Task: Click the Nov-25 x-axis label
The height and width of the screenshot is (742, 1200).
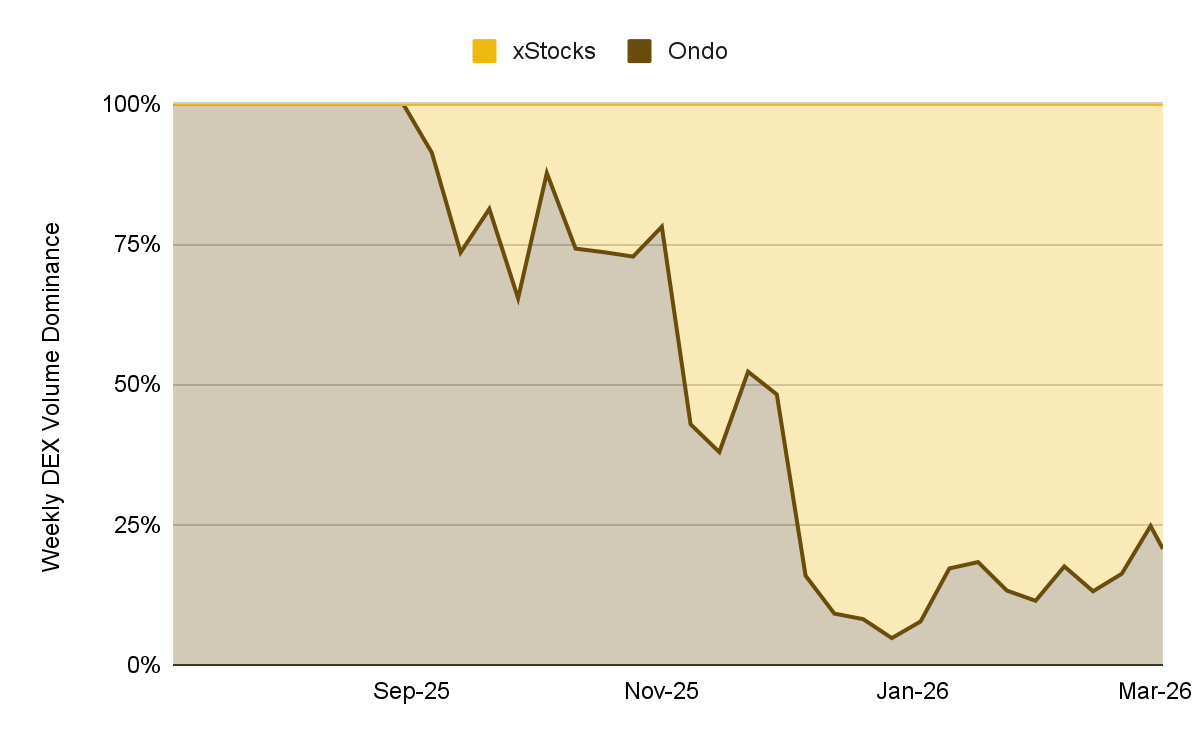Action: (x=661, y=691)
